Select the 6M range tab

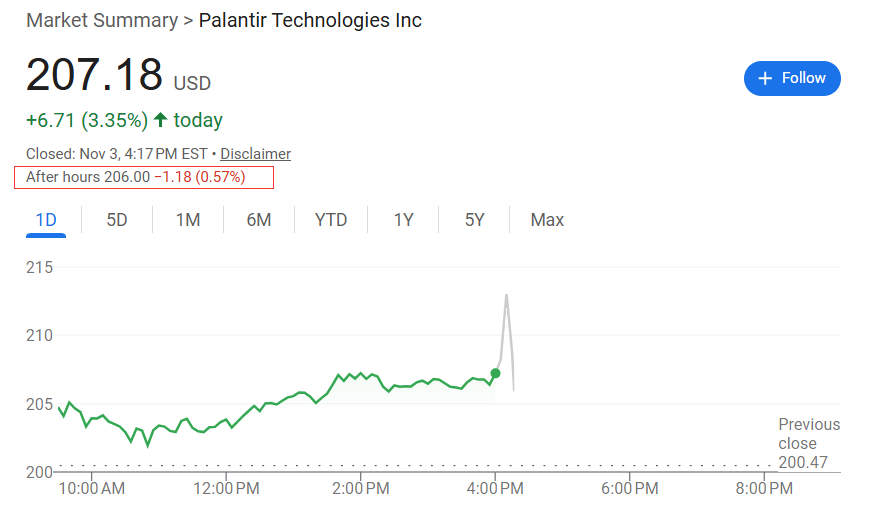(259, 220)
